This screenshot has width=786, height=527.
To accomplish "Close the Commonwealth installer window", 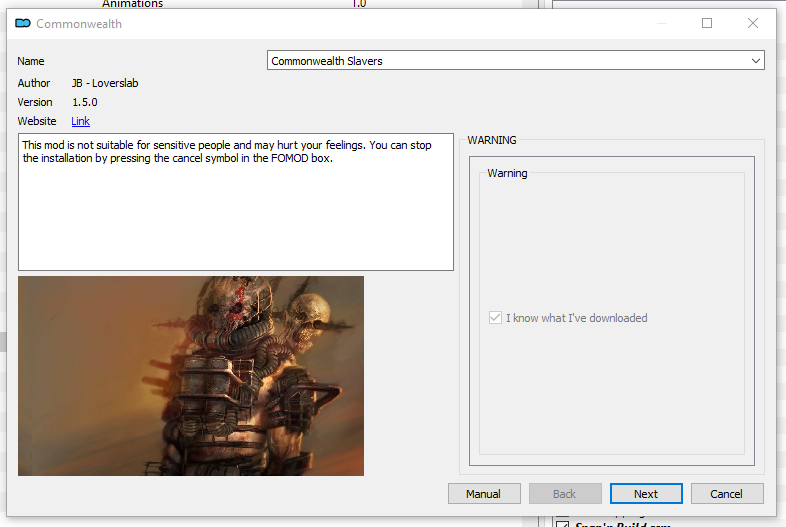I will 752,23.
